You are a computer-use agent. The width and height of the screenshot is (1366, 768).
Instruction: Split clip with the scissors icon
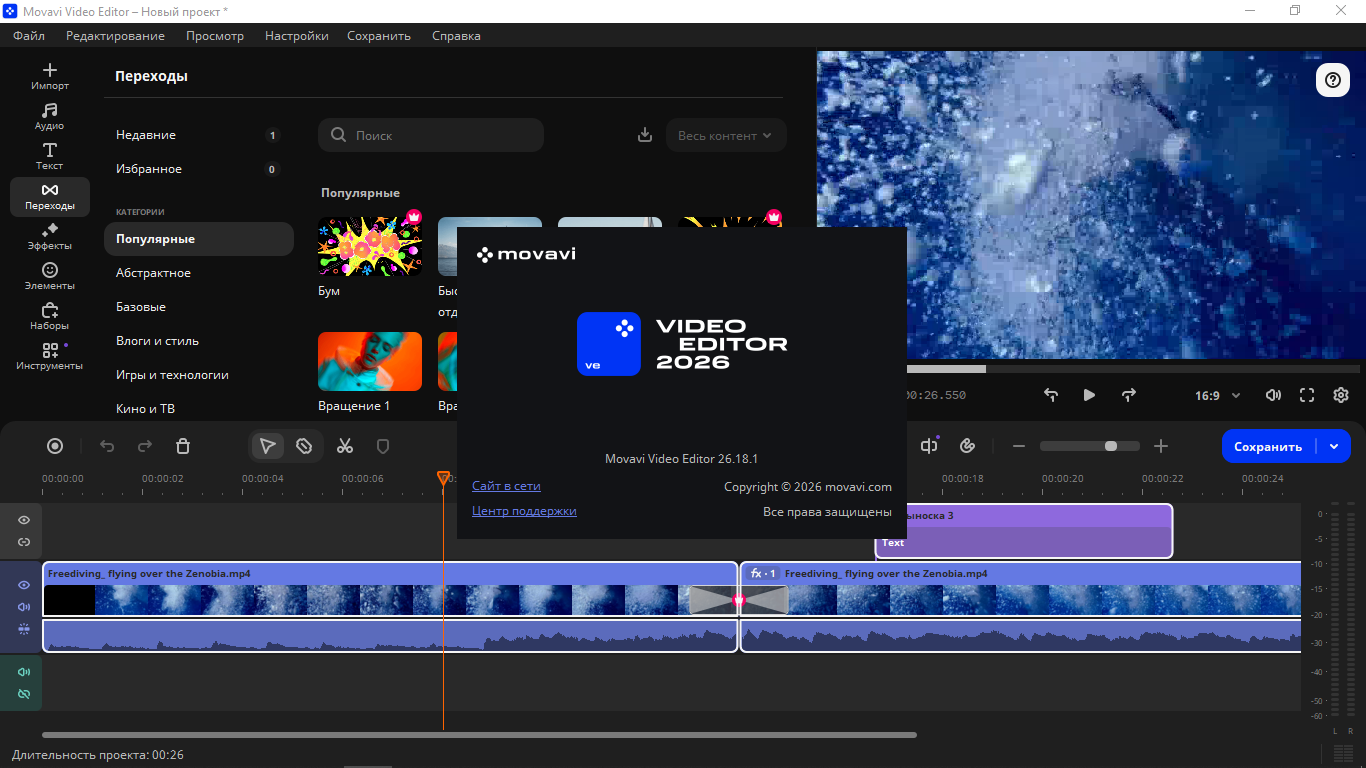pyautogui.click(x=345, y=446)
